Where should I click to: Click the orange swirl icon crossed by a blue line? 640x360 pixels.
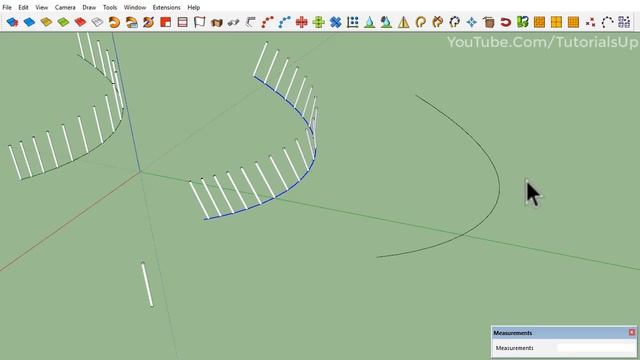tap(149, 22)
